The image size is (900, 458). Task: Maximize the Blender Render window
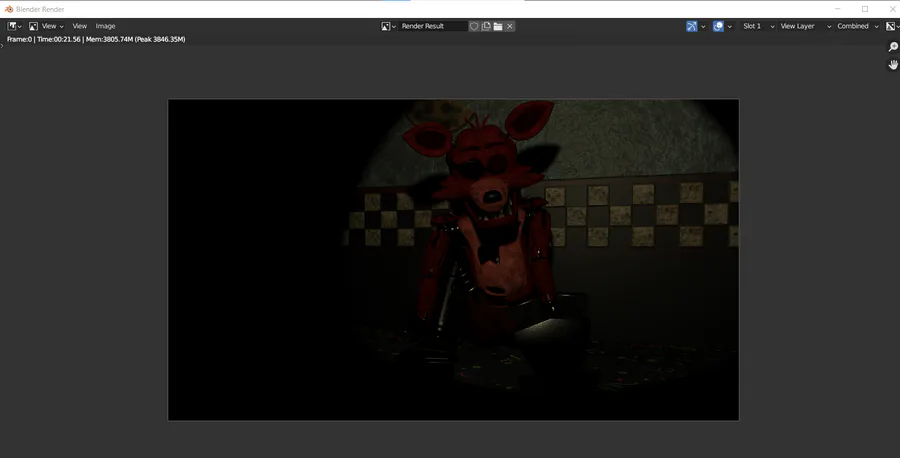[865, 9]
